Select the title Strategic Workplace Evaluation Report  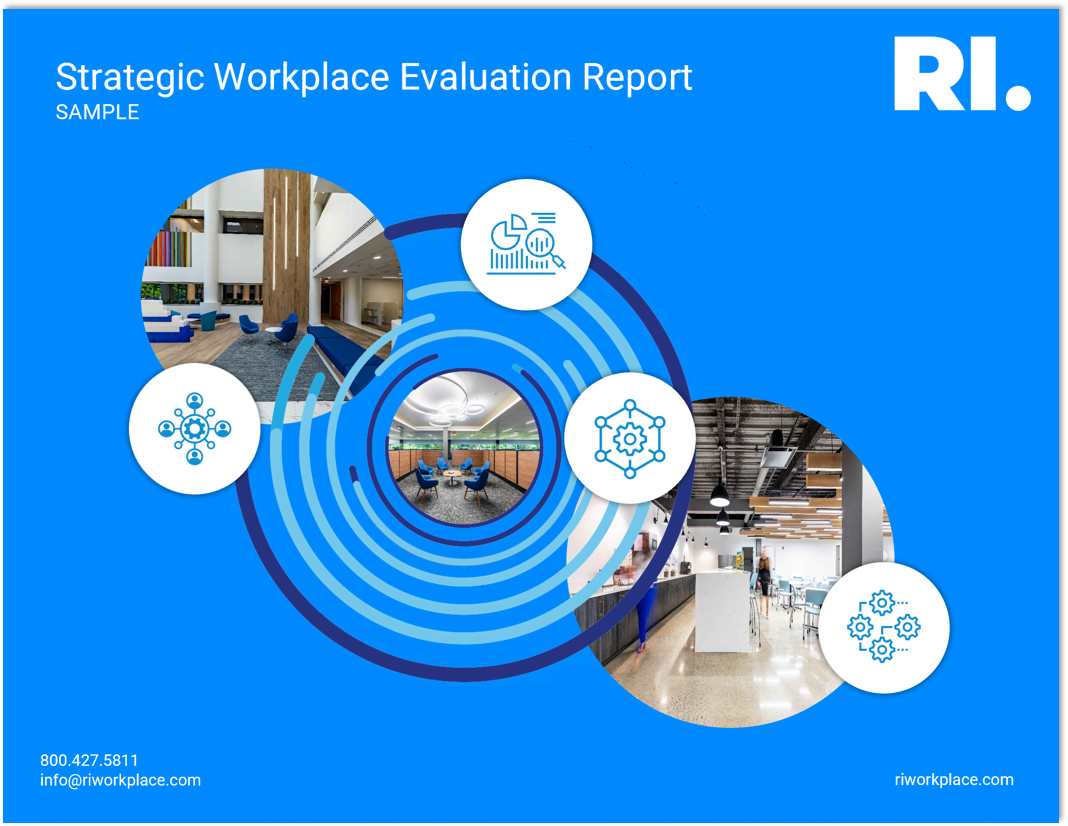(374, 77)
